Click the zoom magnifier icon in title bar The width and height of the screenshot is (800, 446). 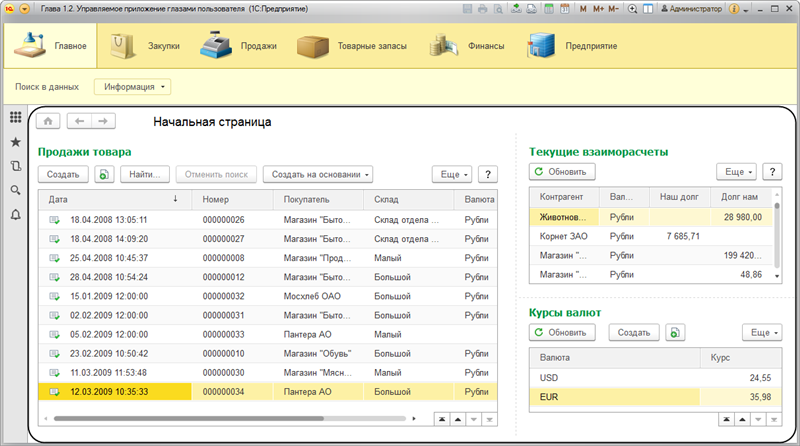632,9
